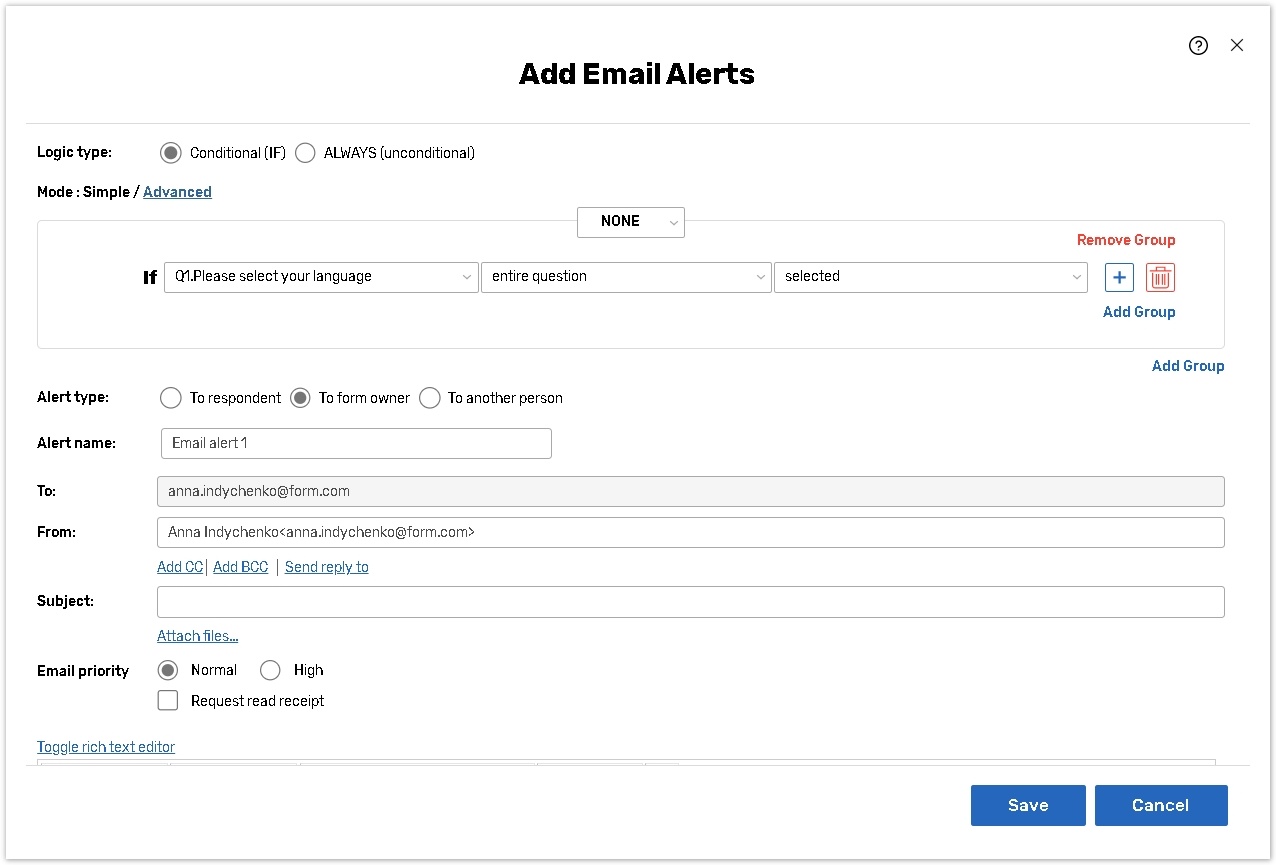Close the Add Email Alerts dialog
This screenshot has height=865, width=1276.
coord(1237,45)
